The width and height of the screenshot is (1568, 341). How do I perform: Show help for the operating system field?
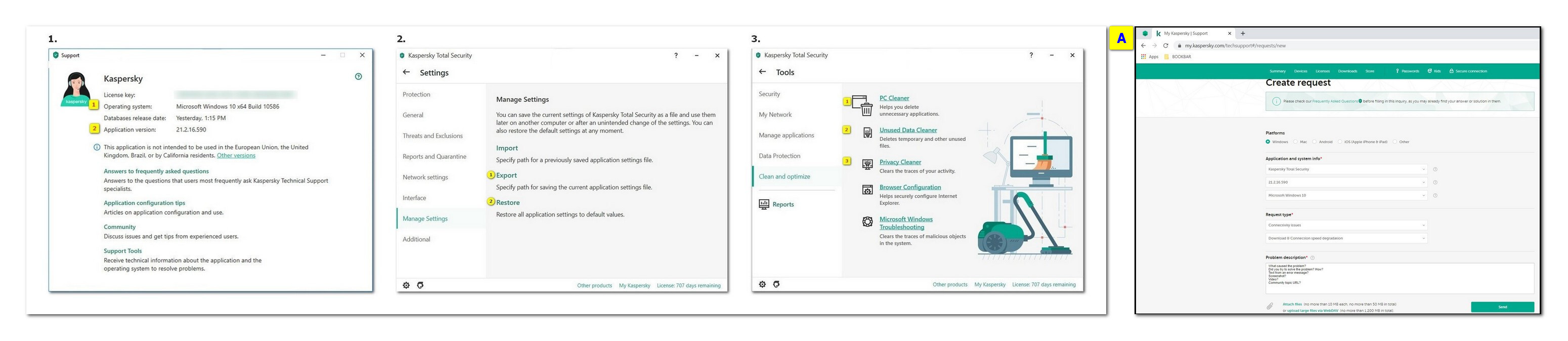1434,195
